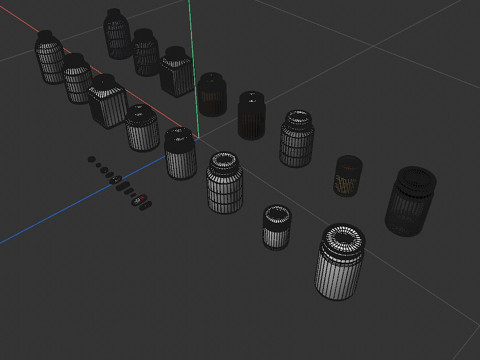The image size is (480, 360).
Task: Click the blue axis line
Action: [82, 200]
